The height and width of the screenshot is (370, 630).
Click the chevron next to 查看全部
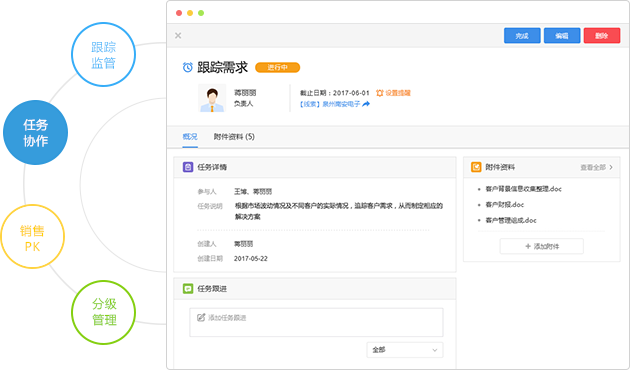click(x=611, y=167)
